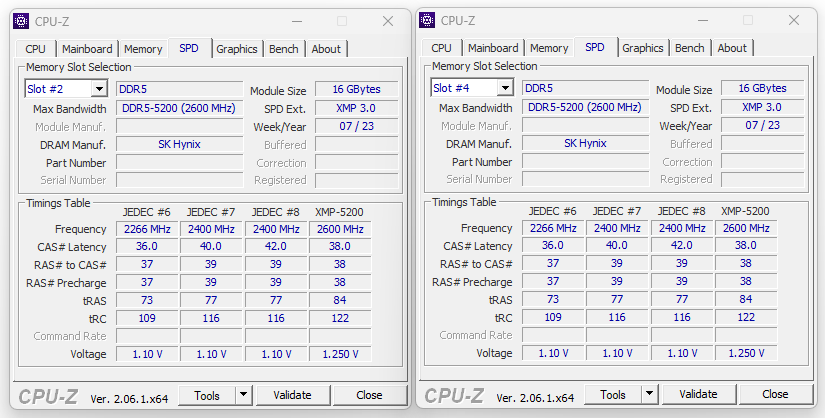Click 1.250 V XMP voltage in right window

[746, 353]
